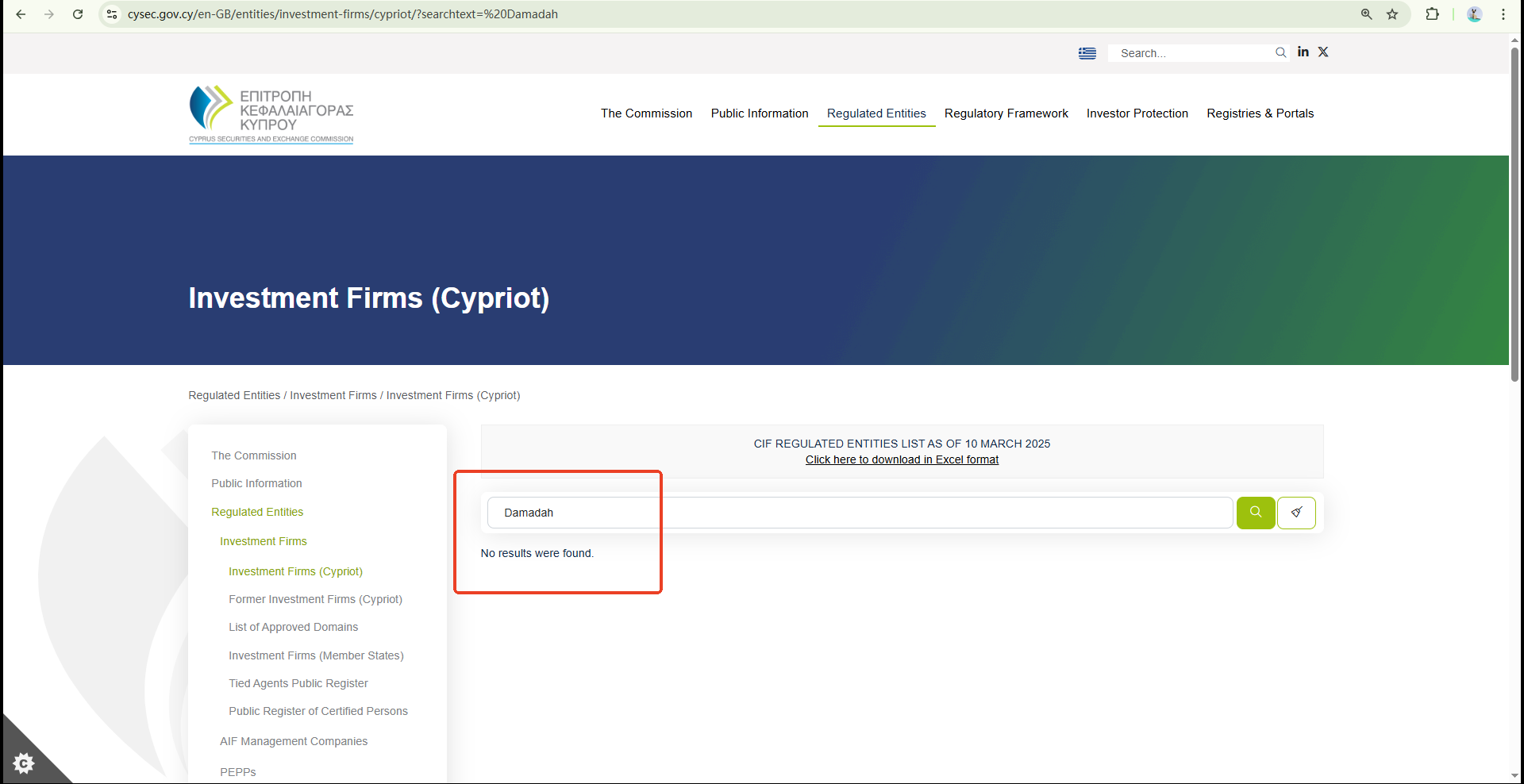Reload the page
The width and height of the screenshot is (1524, 784).
coord(78,14)
